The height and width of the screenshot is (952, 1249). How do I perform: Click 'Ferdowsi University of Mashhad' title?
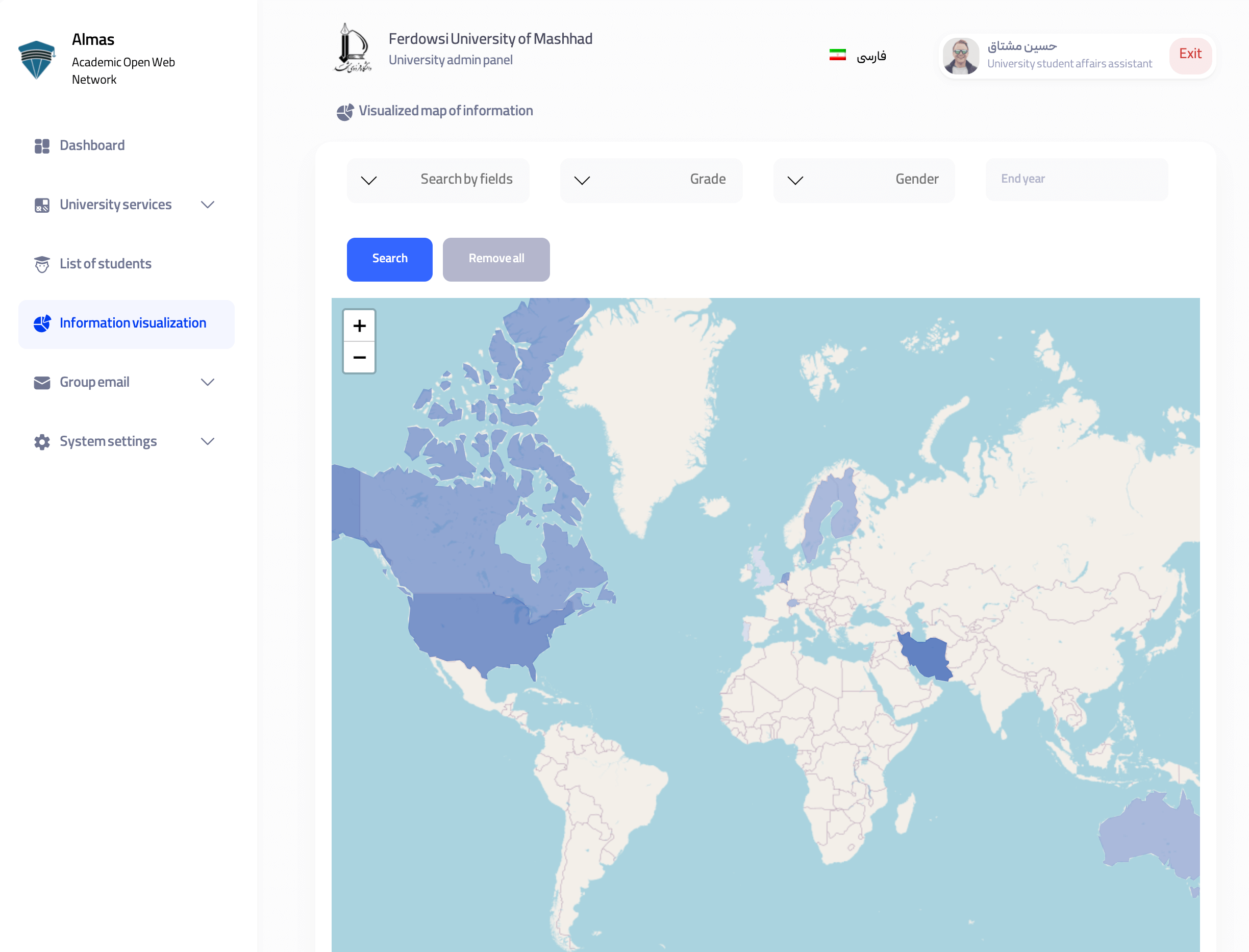click(491, 39)
